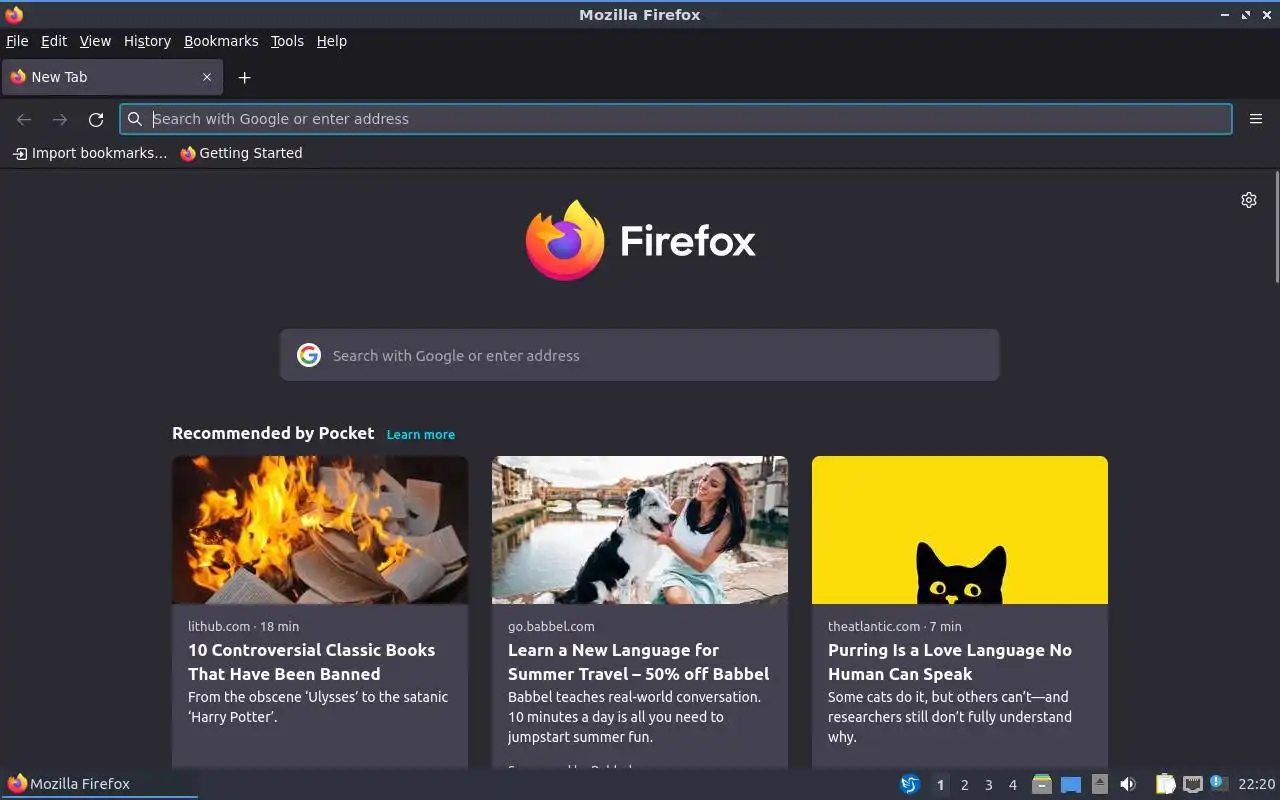Open clipboard manager tray icon
Image resolution: width=1280 pixels, height=800 pixels.
click(1166, 784)
